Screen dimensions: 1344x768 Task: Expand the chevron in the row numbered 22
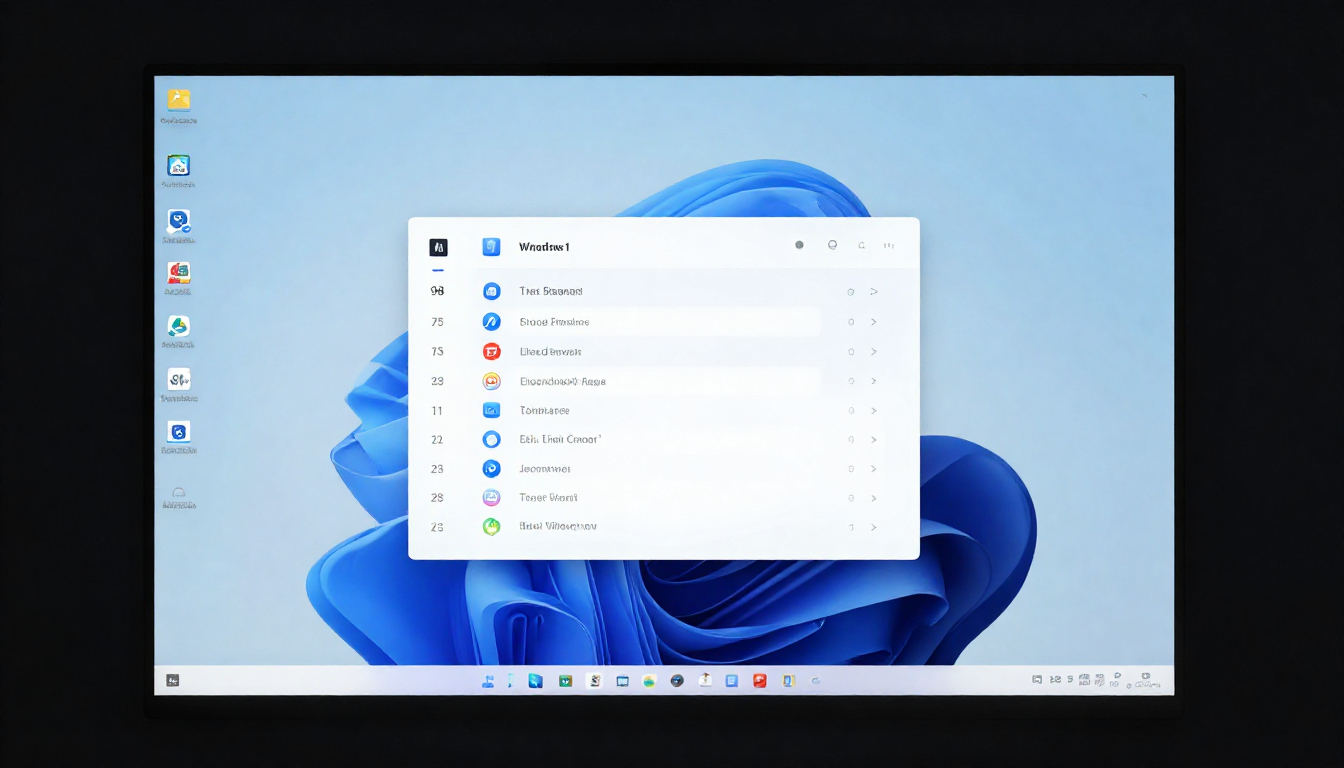coord(874,439)
